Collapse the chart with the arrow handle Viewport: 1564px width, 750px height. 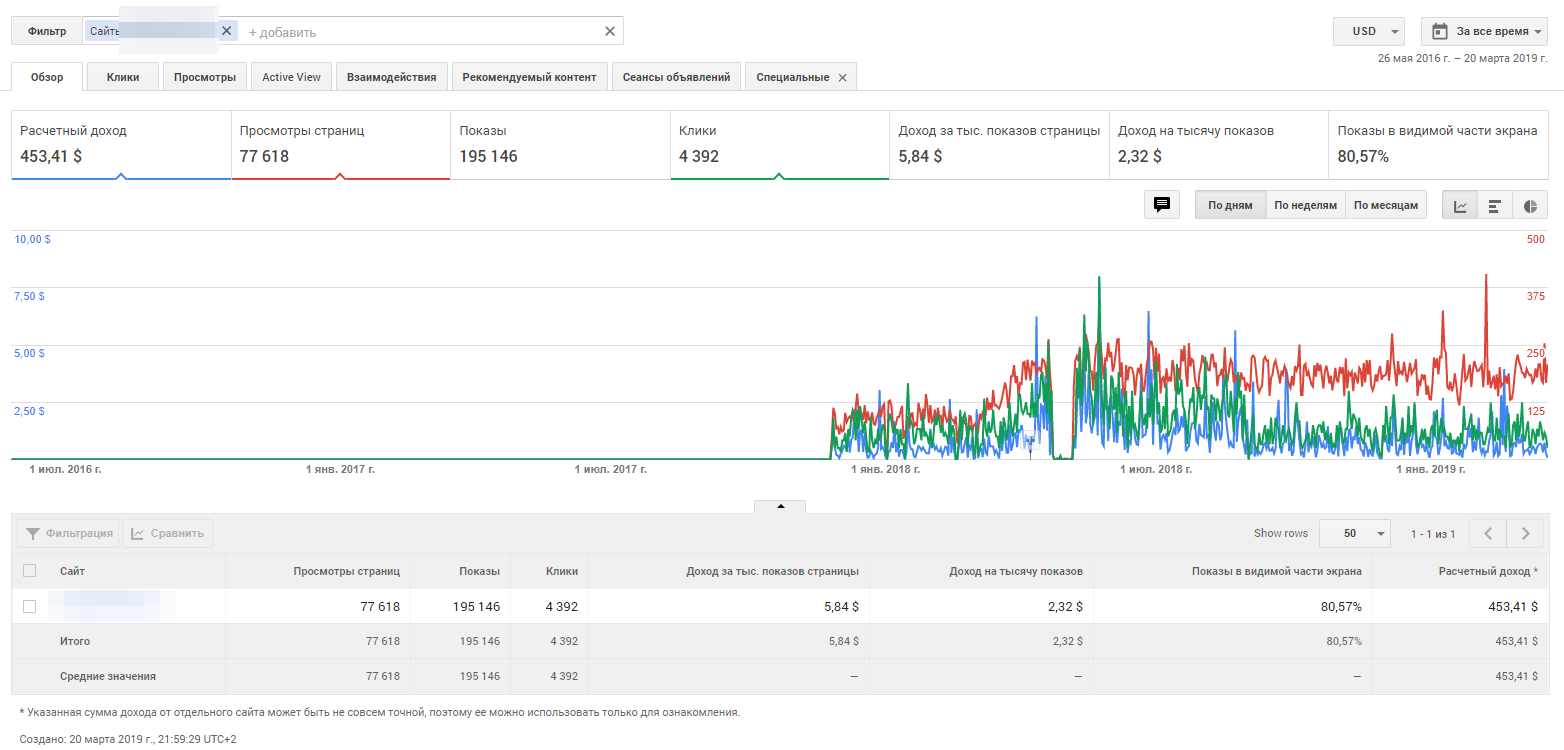(780, 506)
